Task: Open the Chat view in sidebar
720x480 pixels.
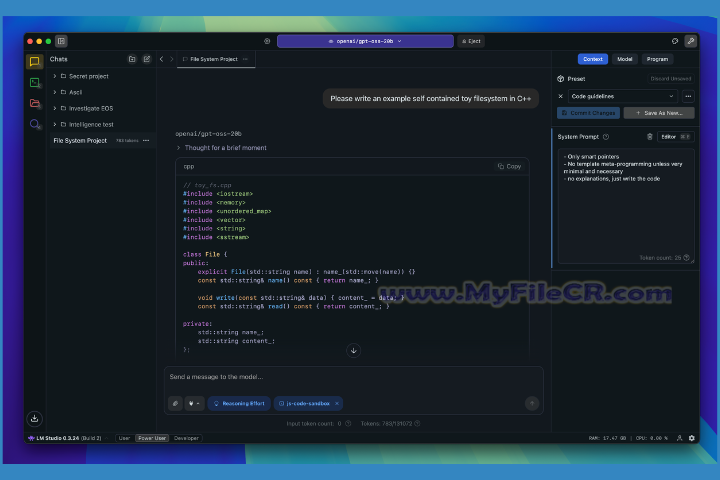Action: click(x=34, y=61)
